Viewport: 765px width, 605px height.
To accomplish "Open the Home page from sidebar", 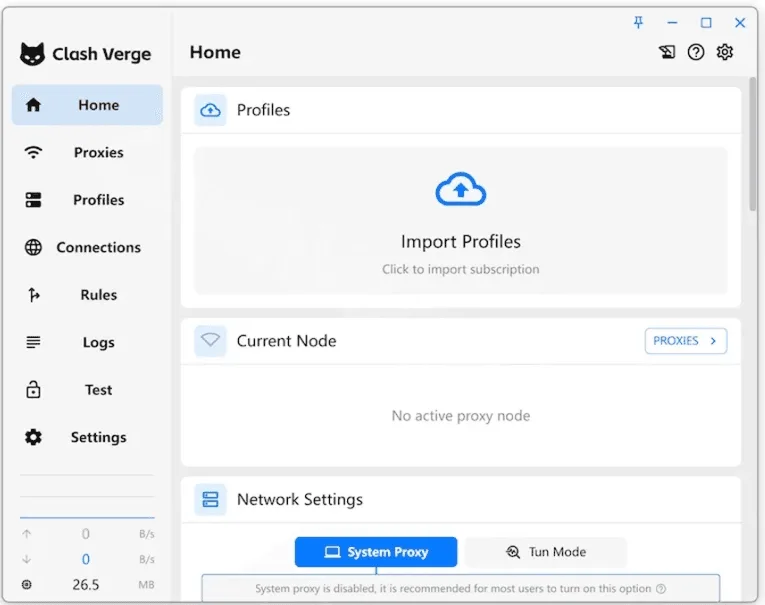I will tap(87, 105).
